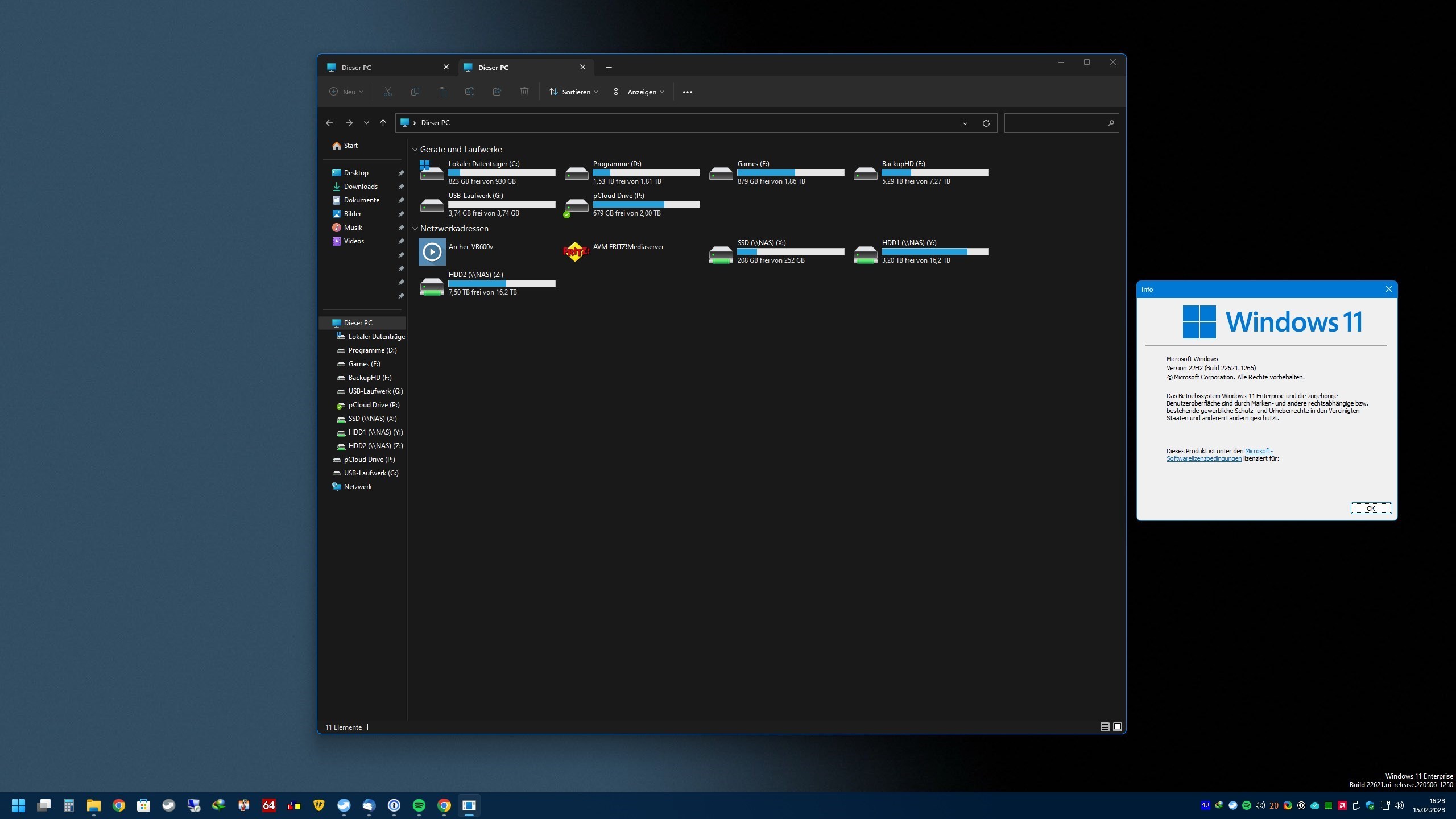
Task: Collapse the Geräte und Laufwerke group
Action: pyautogui.click(x=415, y=150)
